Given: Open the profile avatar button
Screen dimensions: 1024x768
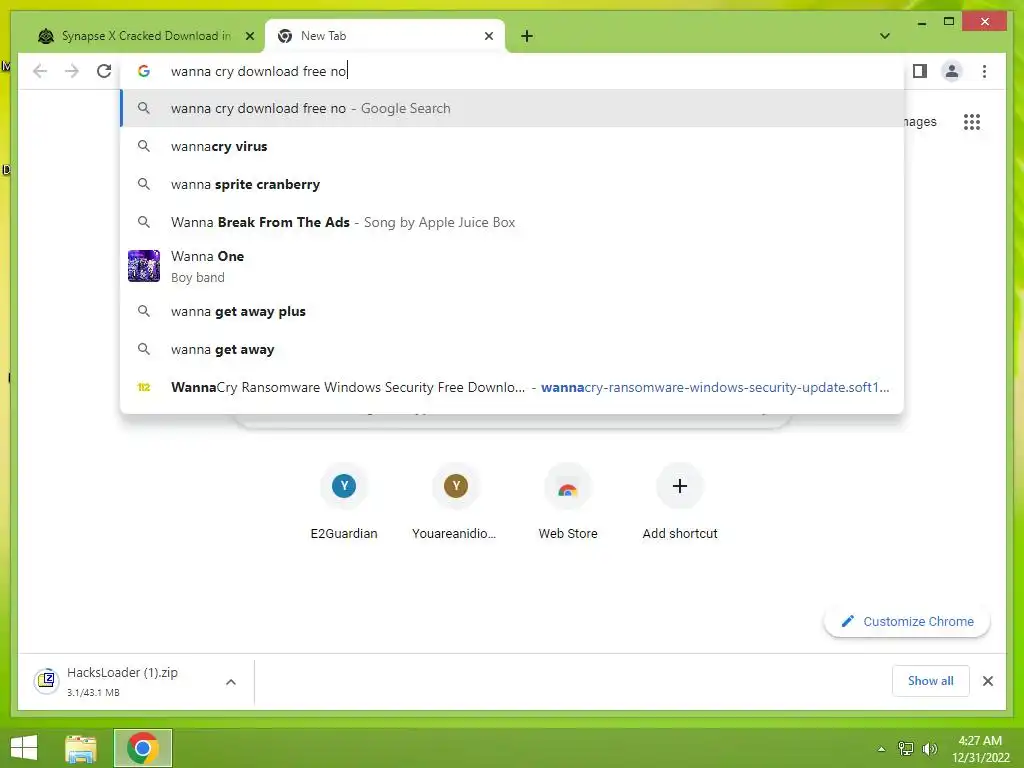Looking at the screenshot, I should click(952, 71).
